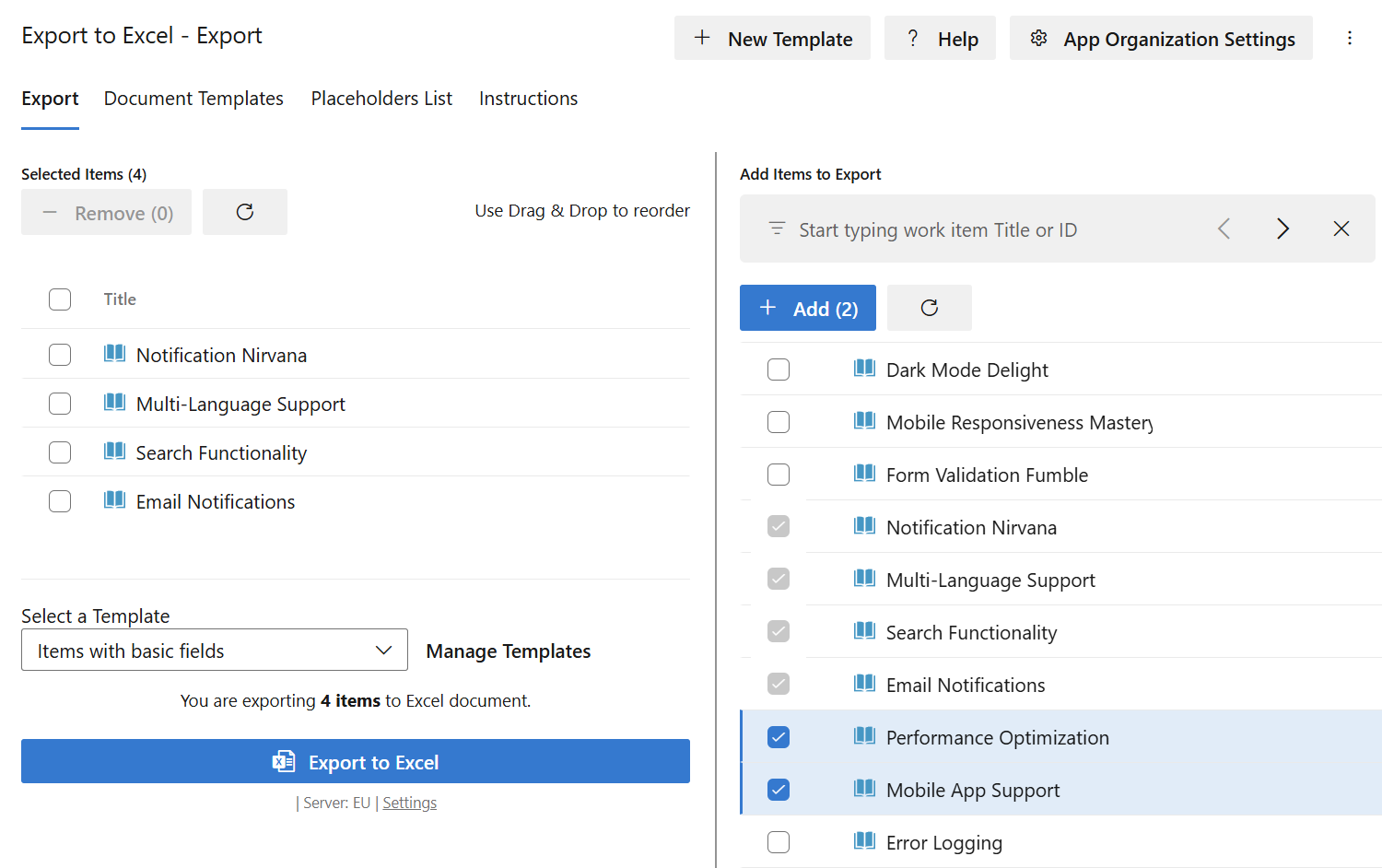Open the Instructions tab
The height and width of the screenshot is (868, 1382).
tap(528, 98)
